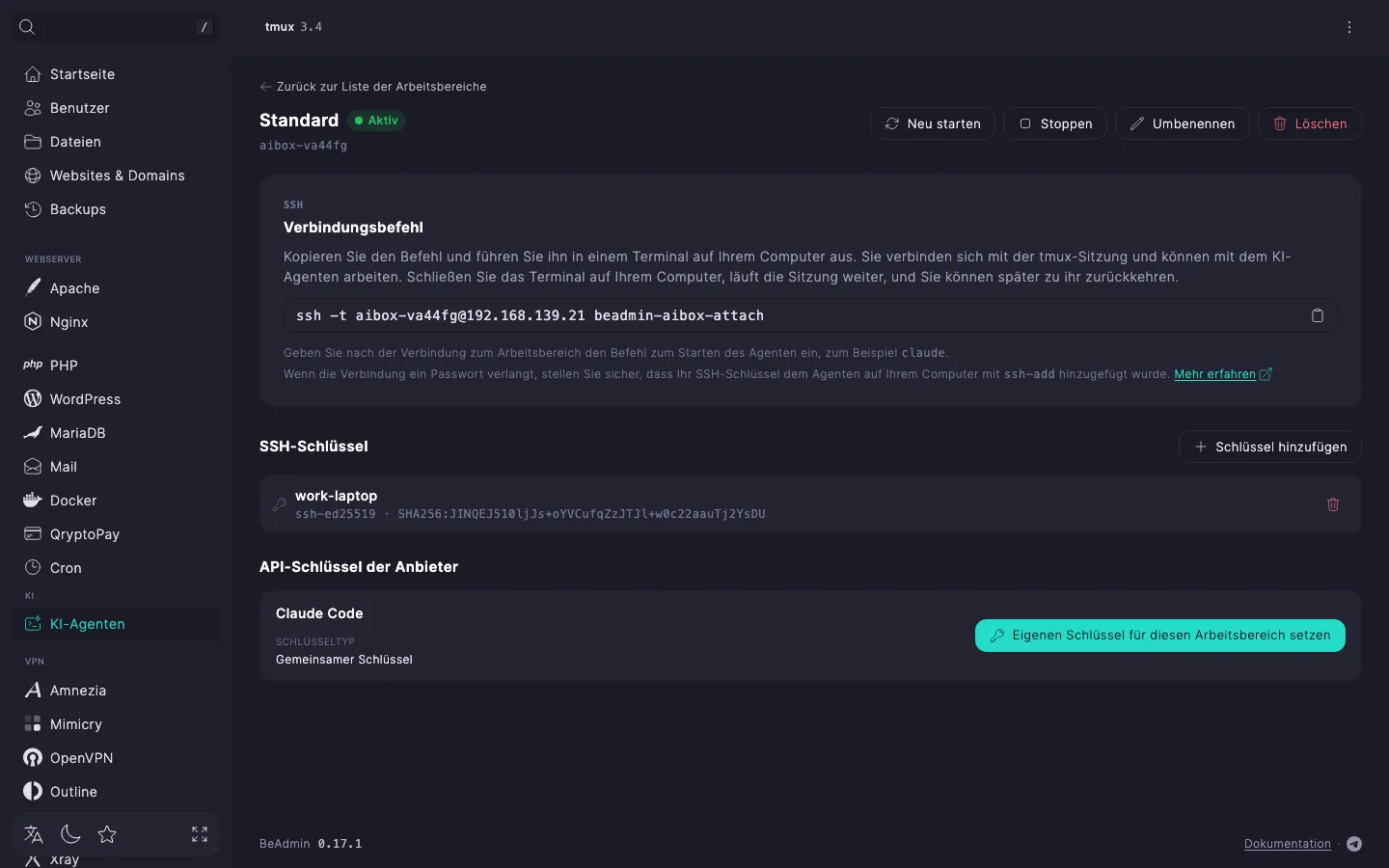Delete workspace with Löschen button
This screenshot has height=868, width=1389.
(x=1310, y=123)
